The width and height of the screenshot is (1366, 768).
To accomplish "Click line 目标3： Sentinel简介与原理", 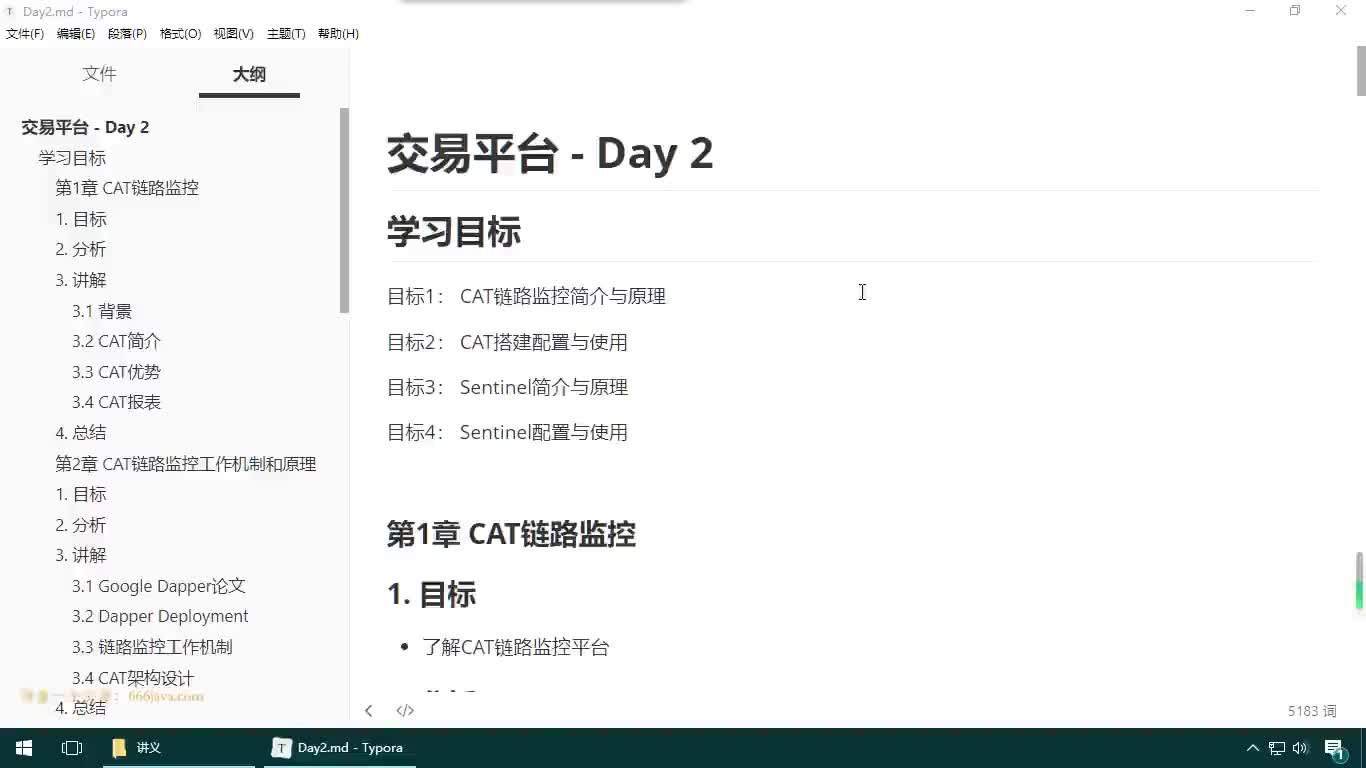I will click(x=507, y=387).
